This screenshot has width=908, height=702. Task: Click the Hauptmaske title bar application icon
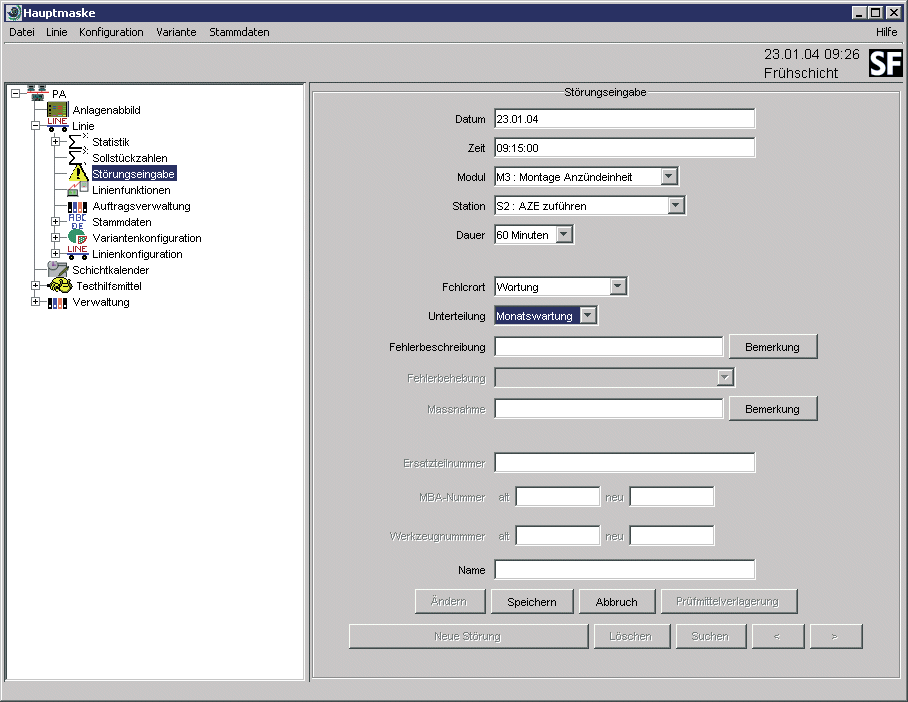pos(13,13)
